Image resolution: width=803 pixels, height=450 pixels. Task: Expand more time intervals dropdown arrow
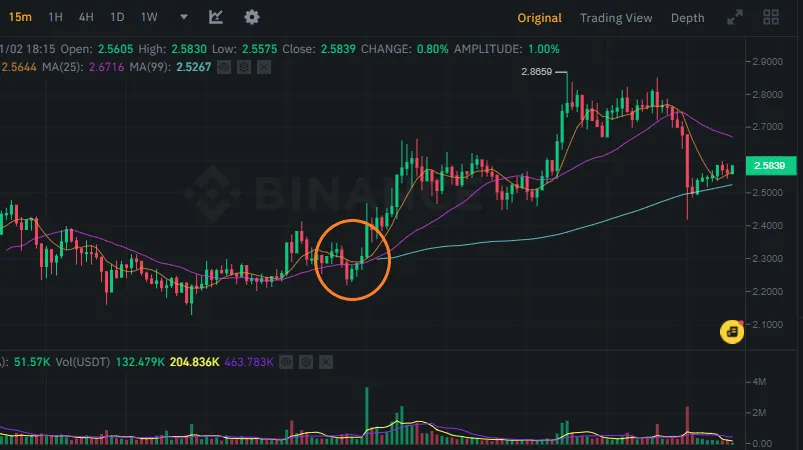tap(184, 17)
